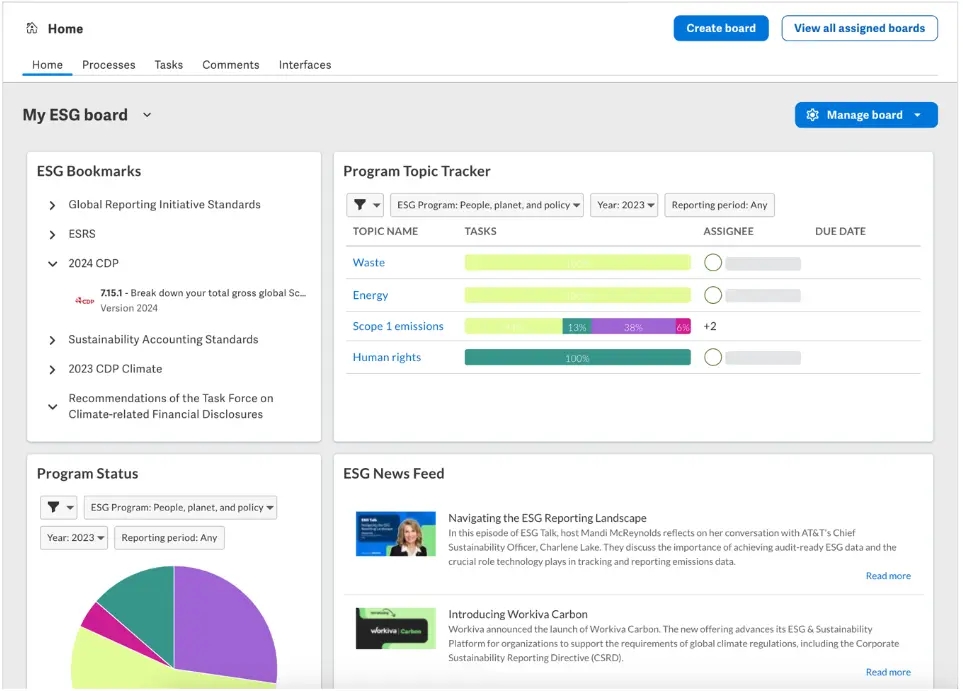Viewport: 963px width, 691px height.
Task: Open the 7.15.1 Break down total gross bookmark
Action: (x=203, y=293)
